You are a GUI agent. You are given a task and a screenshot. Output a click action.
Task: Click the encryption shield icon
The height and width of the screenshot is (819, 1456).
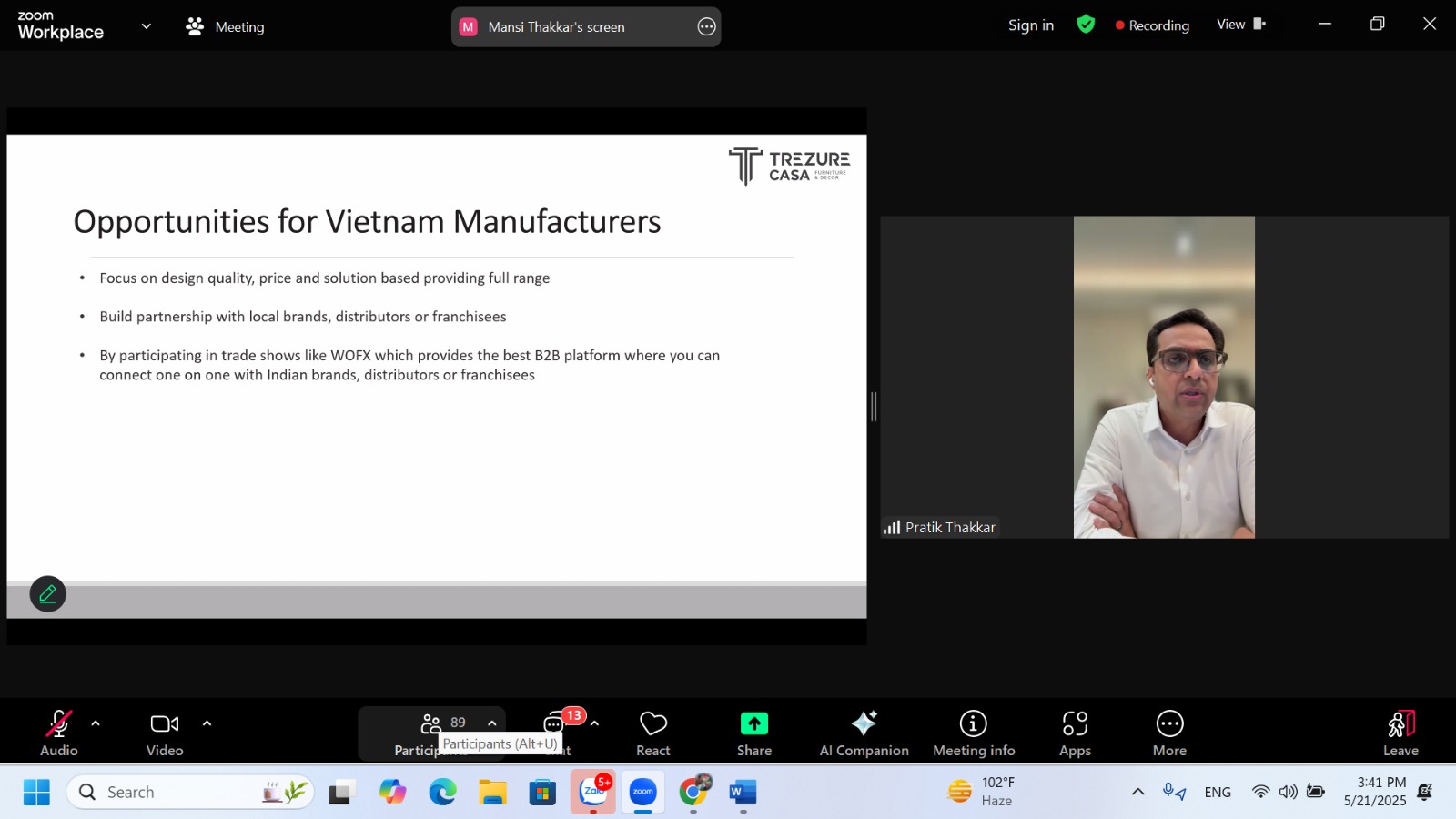(1086, 25)
